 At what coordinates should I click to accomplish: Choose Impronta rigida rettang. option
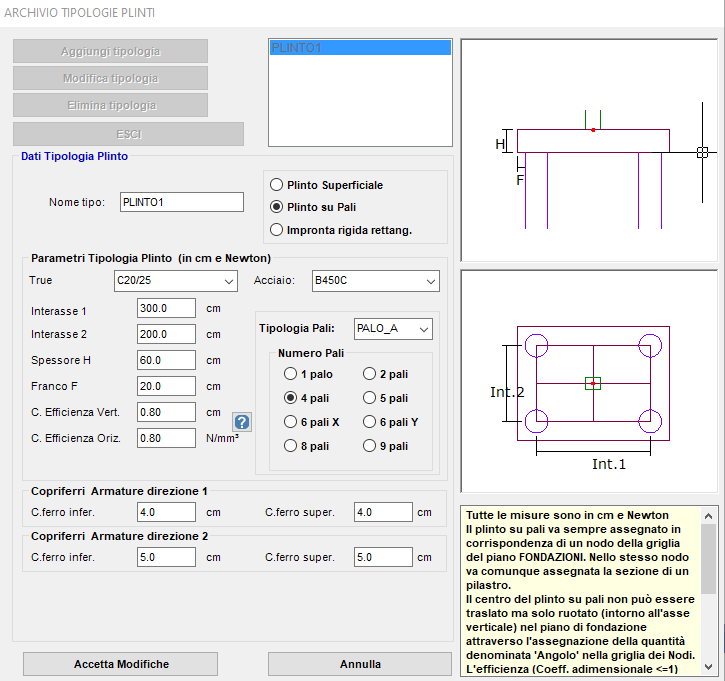click(x=276, y=230)
